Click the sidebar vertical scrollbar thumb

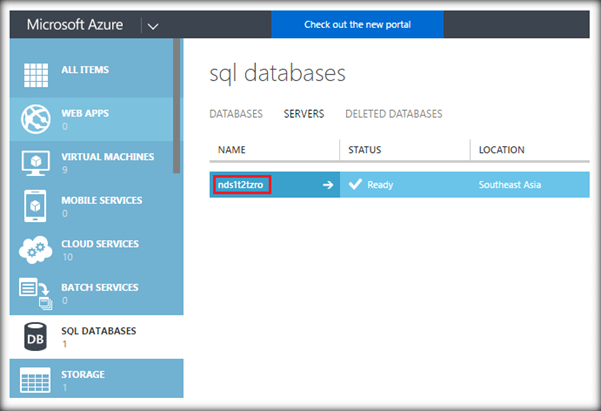point(177,106)
